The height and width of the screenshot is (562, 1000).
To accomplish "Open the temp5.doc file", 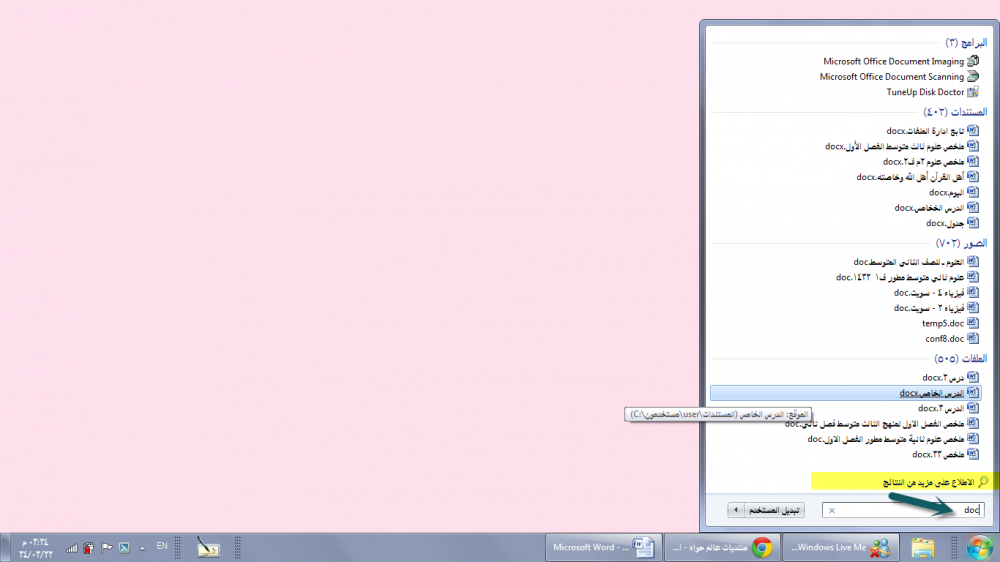I will (x=943, y=323).
